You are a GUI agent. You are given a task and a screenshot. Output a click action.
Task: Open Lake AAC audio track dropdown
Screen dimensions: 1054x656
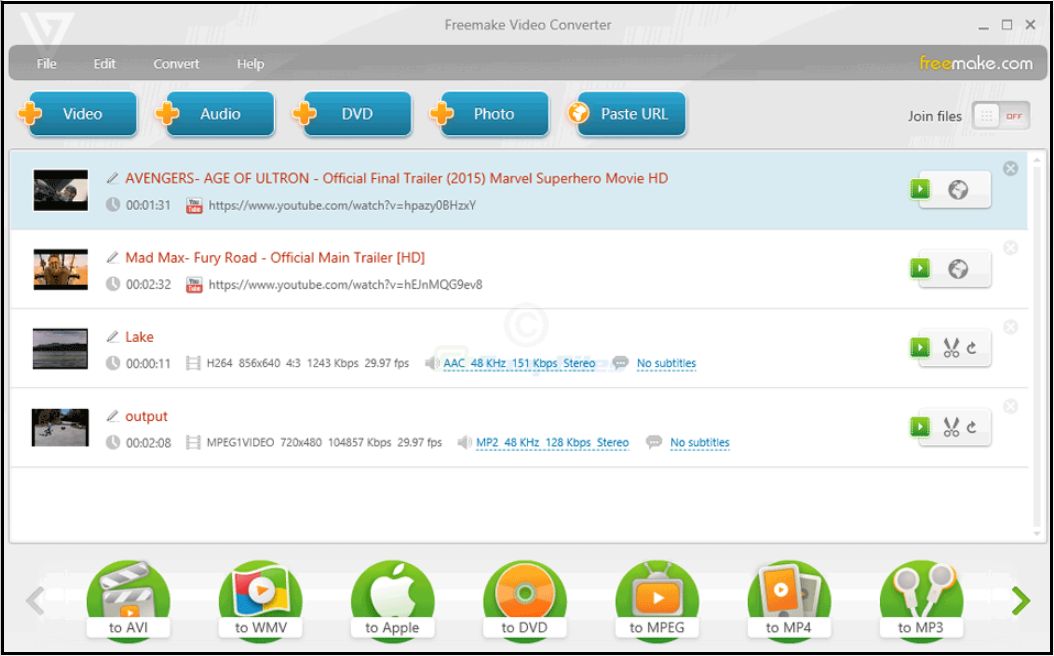pyautogui.click(x=518, y=364)
